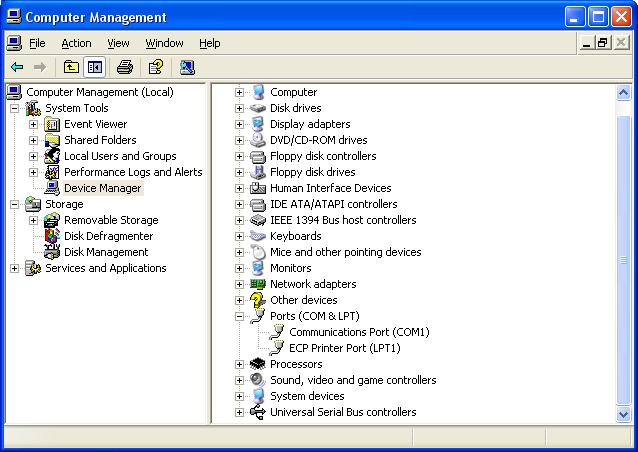Expand the IDE ATA/ATAPI controllers category

(239, 204)
